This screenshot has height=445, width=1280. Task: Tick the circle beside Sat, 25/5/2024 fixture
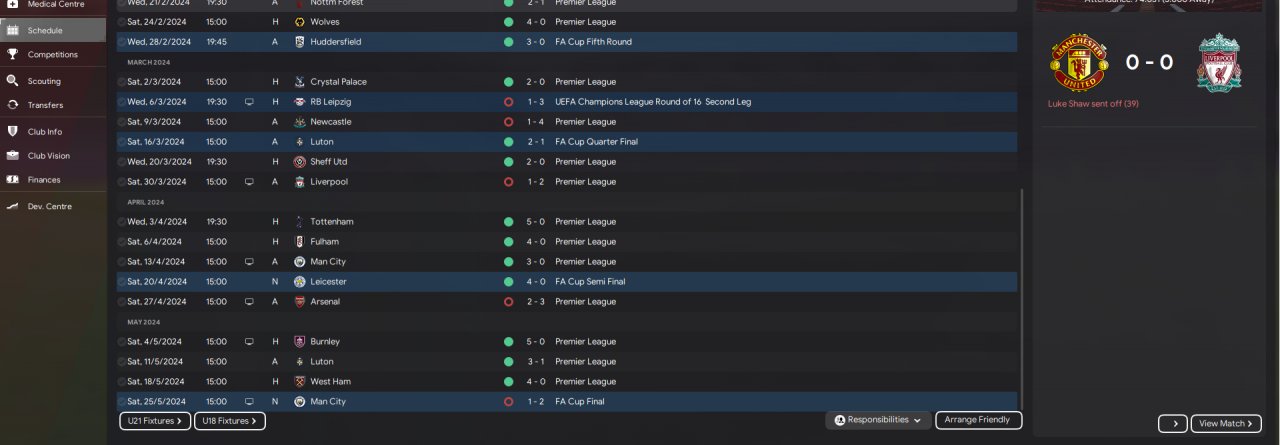(x=122, y=402)
